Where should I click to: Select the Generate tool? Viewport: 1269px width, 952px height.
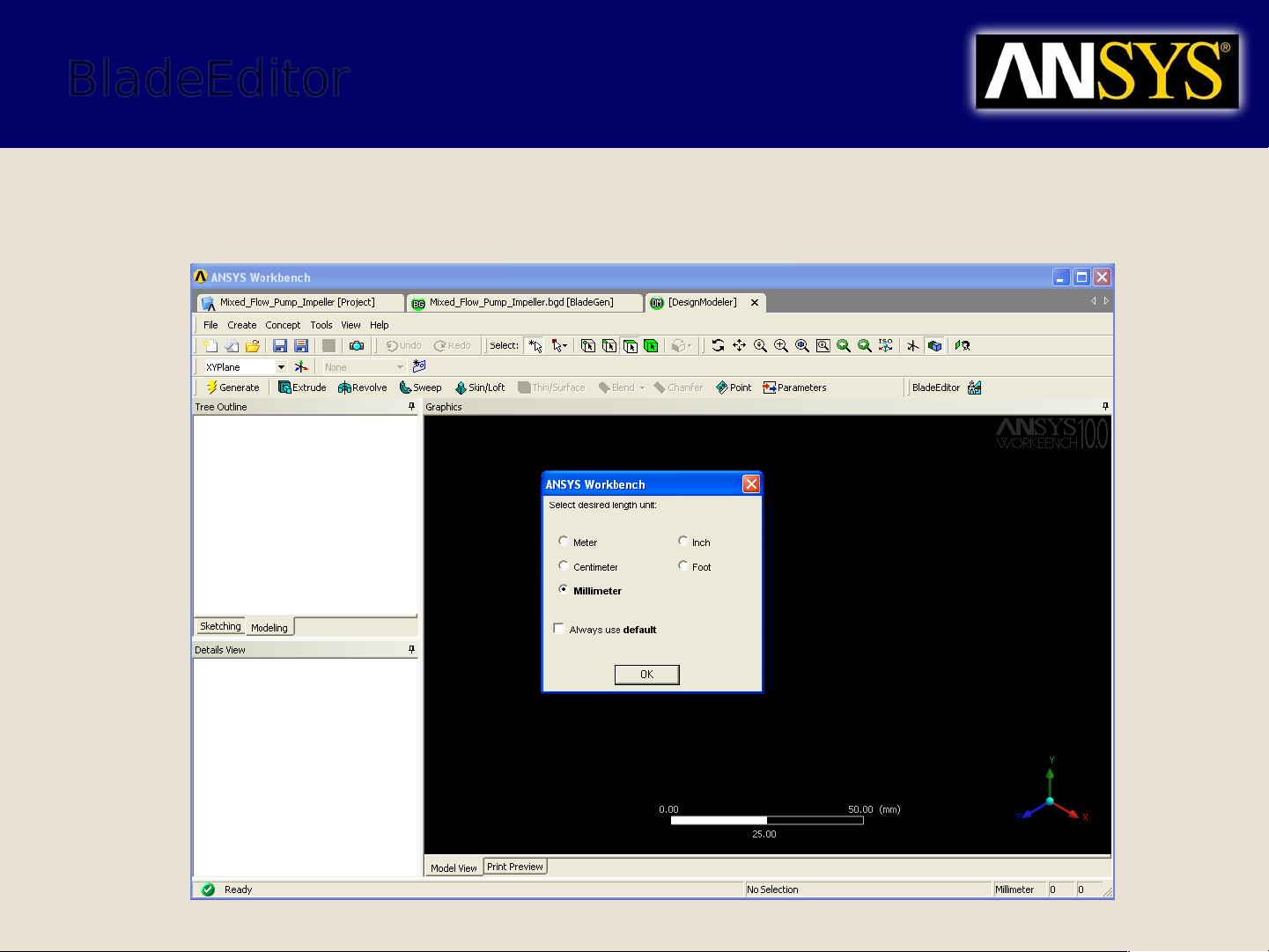coord(232,387)
